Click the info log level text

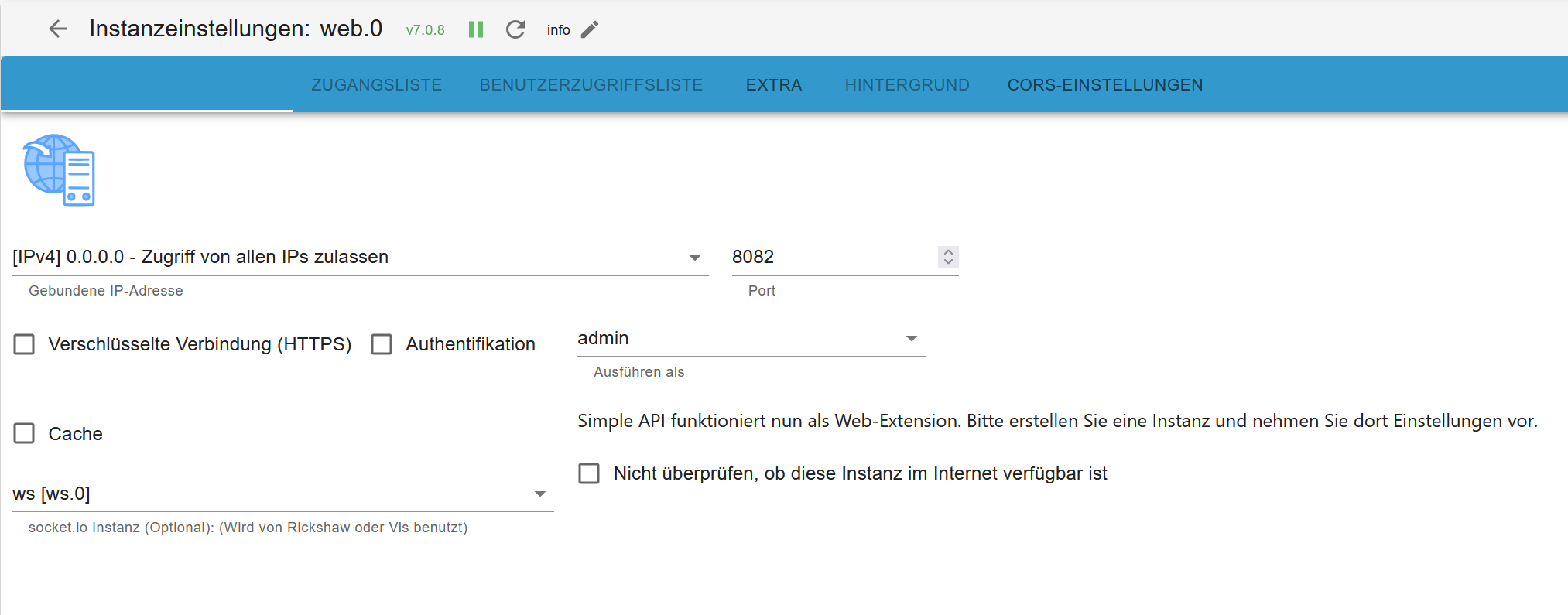point(558,30)
